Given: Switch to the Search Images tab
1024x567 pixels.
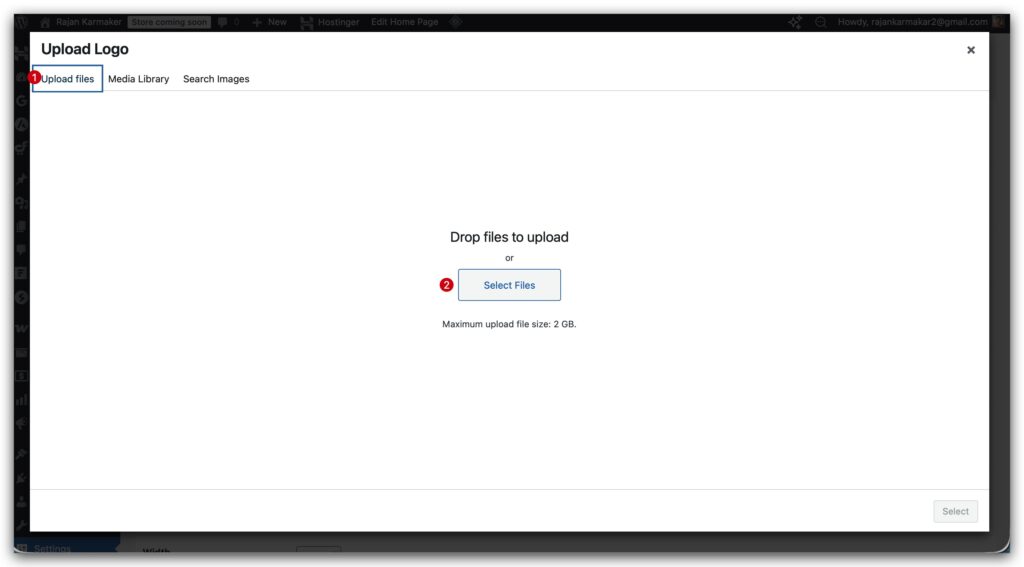Looking at the screenshot, I should tap(216, 79).
